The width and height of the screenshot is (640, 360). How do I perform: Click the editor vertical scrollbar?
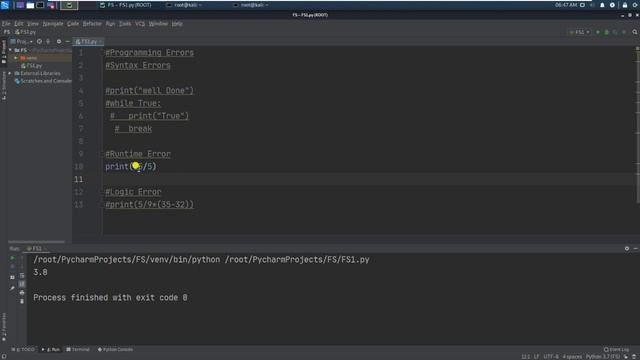638,124
